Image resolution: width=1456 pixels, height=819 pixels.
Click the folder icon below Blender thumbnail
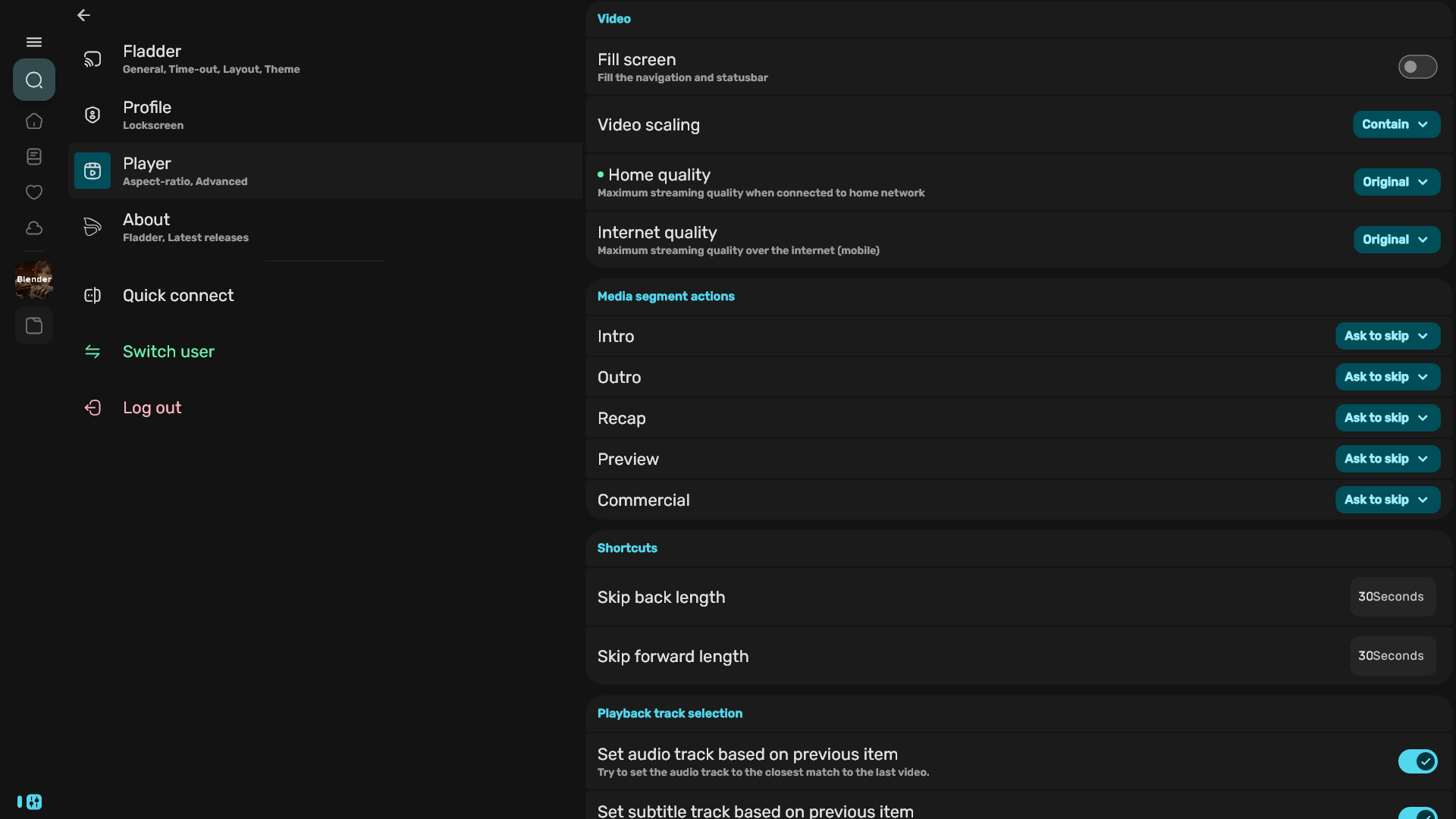tap(34, 326)
